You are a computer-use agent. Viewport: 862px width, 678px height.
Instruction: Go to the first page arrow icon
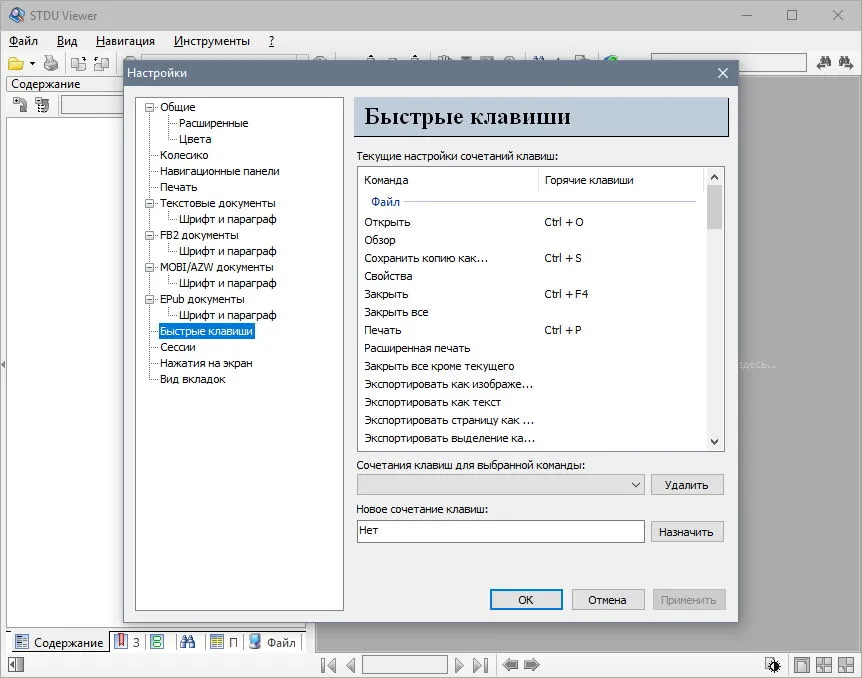click(x=329, y=665)
